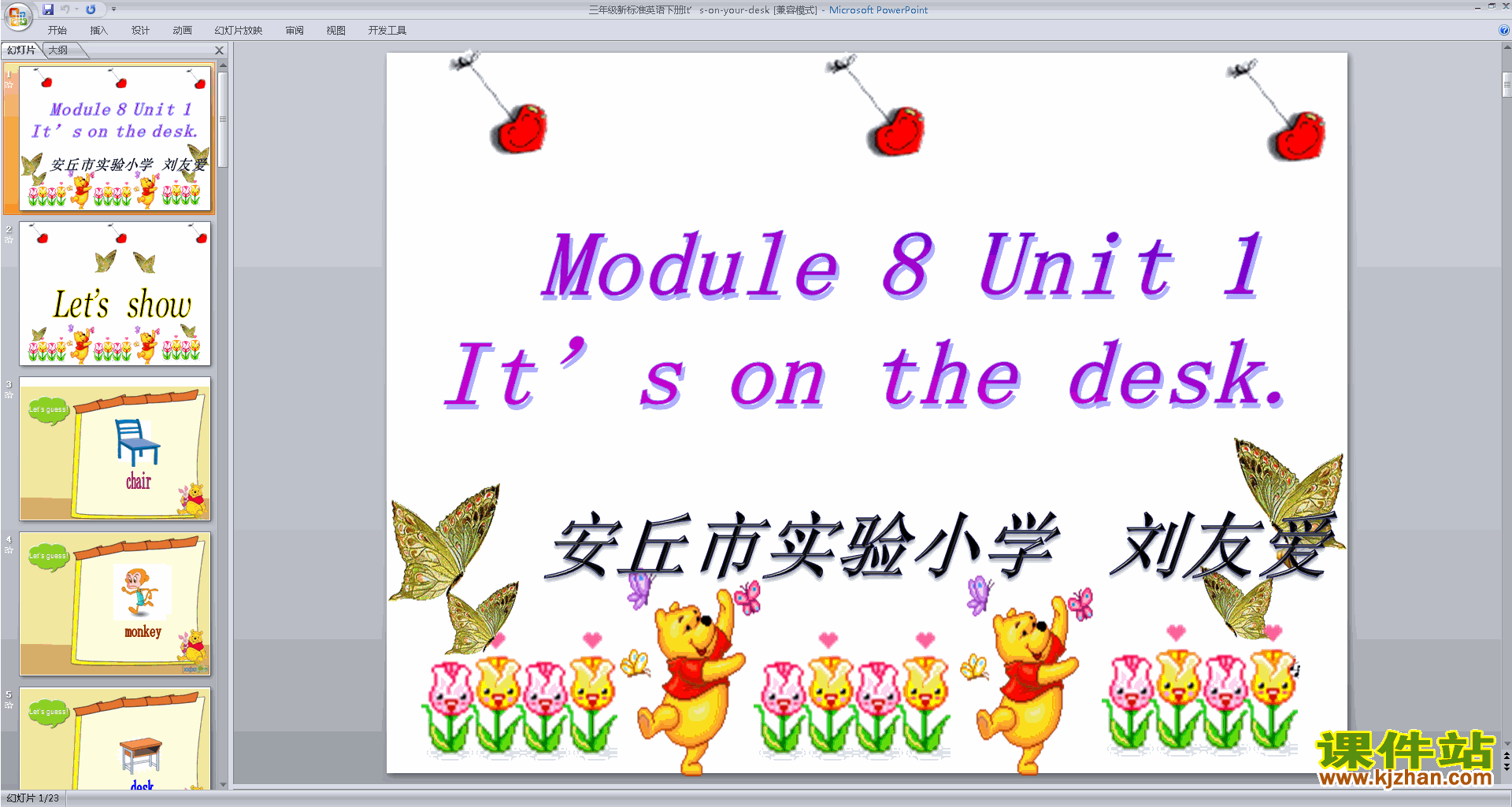Viewport: 1512px width, 807px height.
Task: Click thumbnail pane scroll down arrow
Action: [223, 784]
